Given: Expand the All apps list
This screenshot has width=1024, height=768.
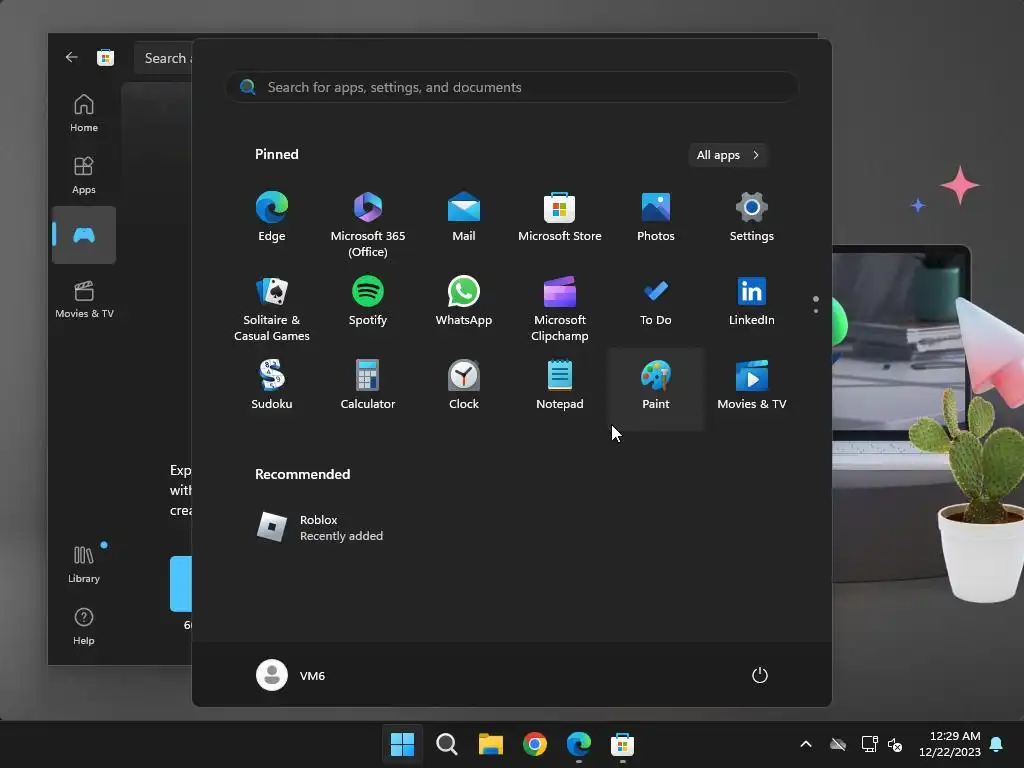Looking at the screenshot, I should pos(728,155).
